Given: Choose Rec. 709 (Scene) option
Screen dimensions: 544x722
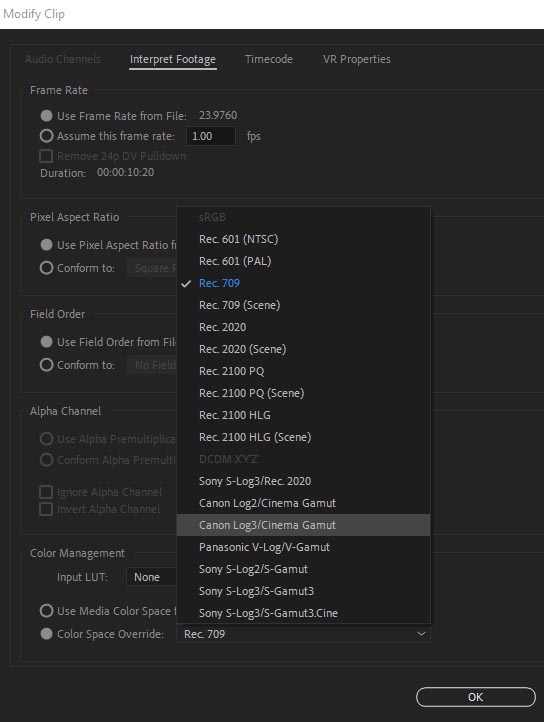Looking at the screenshot, I should coord(304,305).
